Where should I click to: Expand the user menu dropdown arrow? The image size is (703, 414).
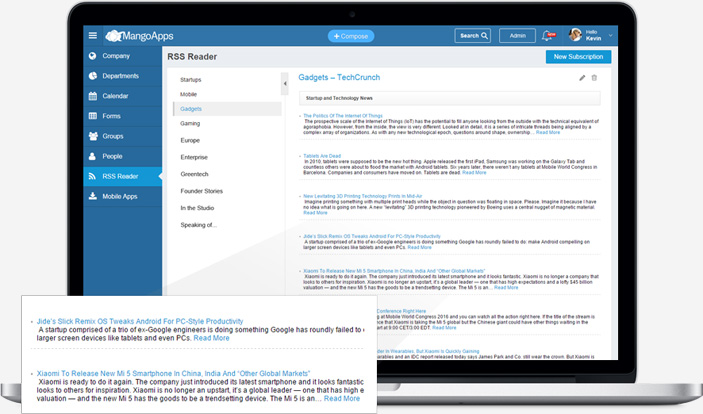pos(610,35)
